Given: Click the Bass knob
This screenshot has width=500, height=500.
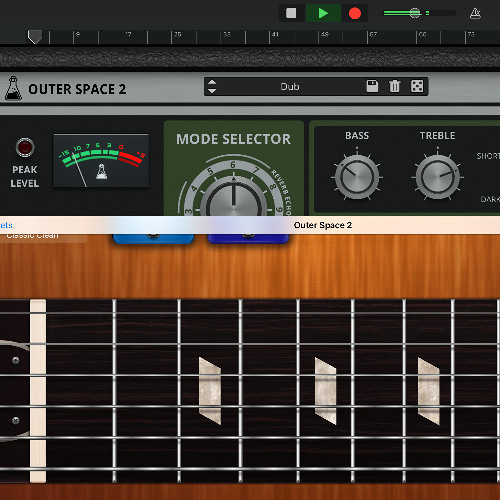Looking at the screenshot, I should (x=357, y=177).
